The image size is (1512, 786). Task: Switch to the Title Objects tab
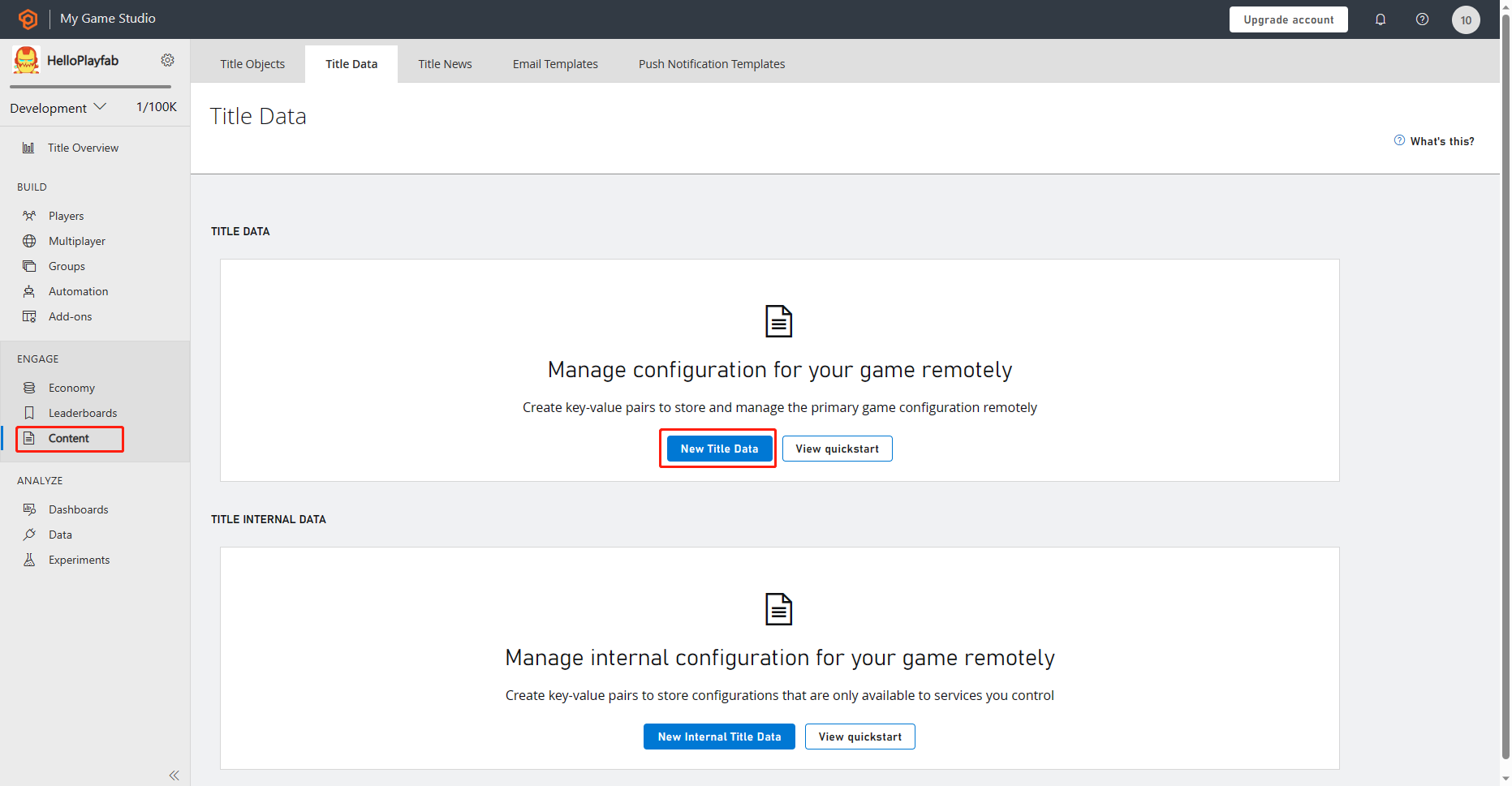(252, 64)
